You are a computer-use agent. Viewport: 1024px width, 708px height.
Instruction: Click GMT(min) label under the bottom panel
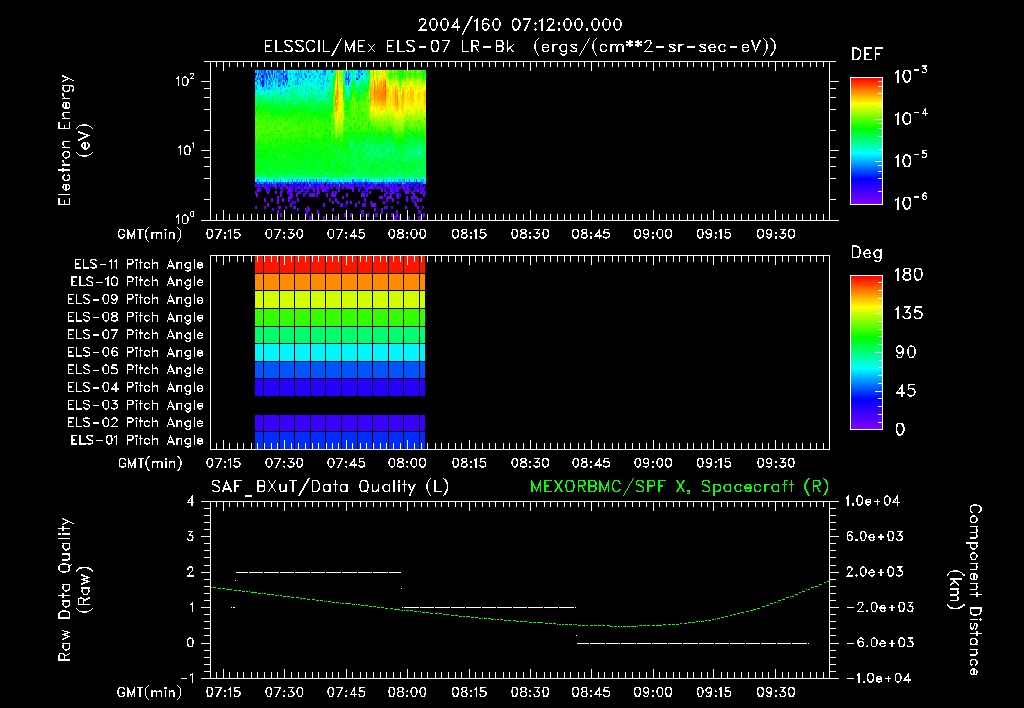pos(150,692)
